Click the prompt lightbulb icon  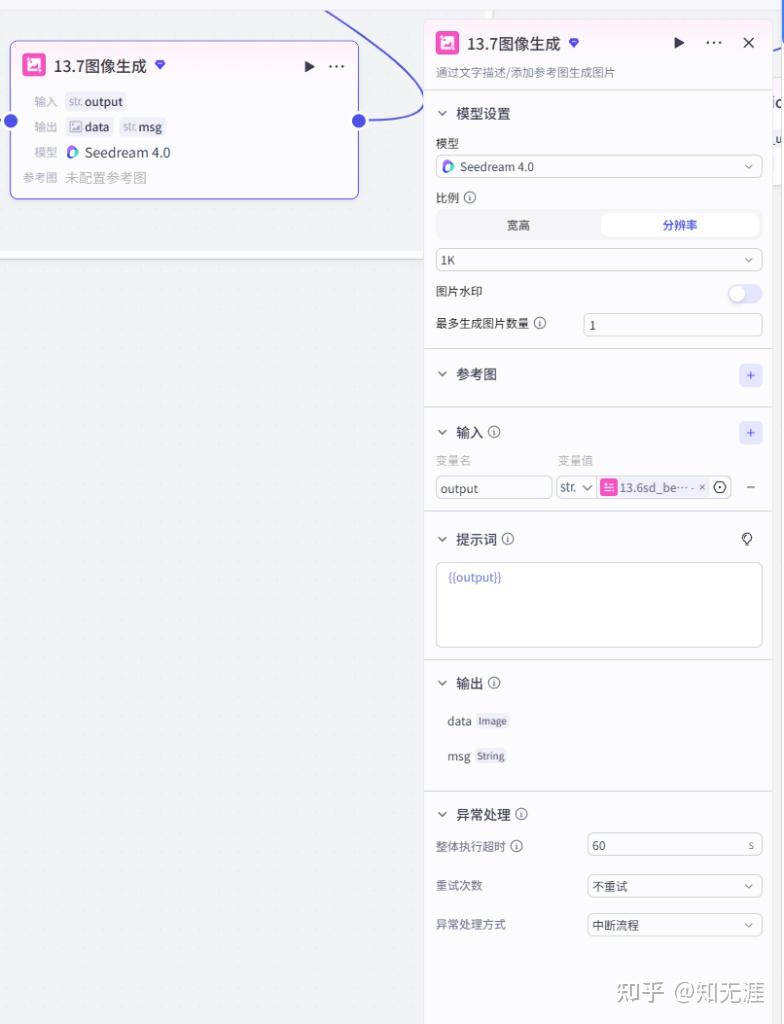pyautogui.click(x=747, y=539)
